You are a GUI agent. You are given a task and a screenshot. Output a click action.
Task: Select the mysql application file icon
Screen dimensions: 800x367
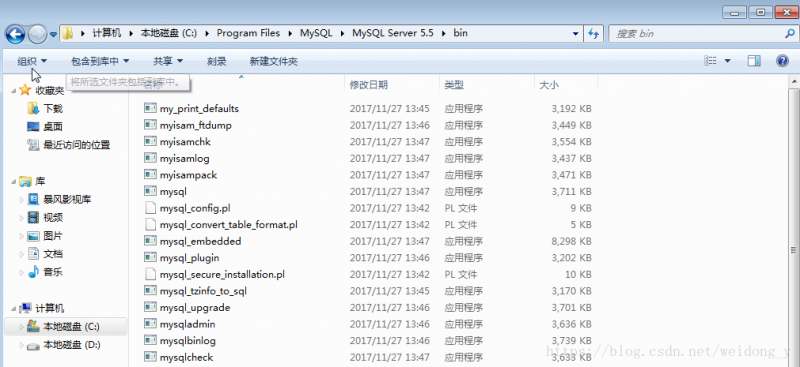coord(150,191)
